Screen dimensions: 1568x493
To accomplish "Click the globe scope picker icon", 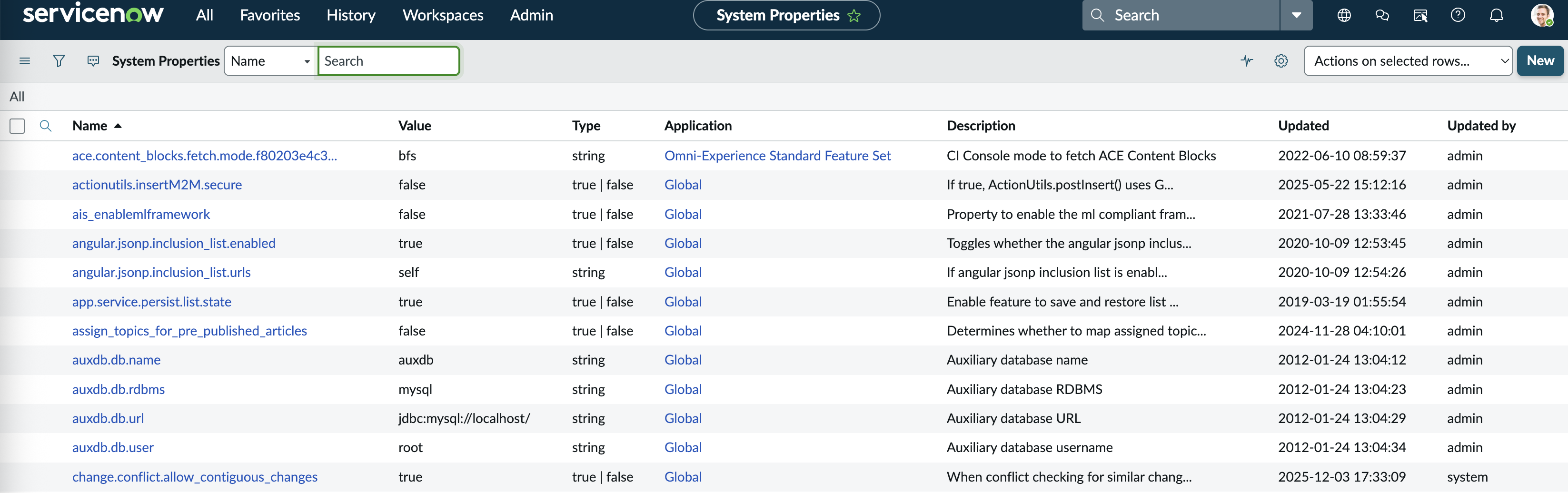I will coord(1344,15).
